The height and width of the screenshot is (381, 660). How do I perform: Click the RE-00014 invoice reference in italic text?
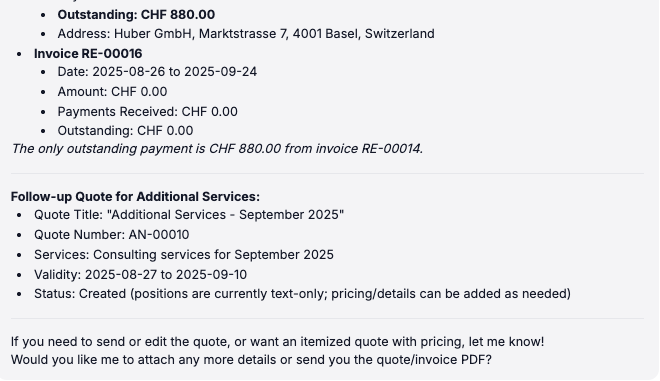[391, 149]
